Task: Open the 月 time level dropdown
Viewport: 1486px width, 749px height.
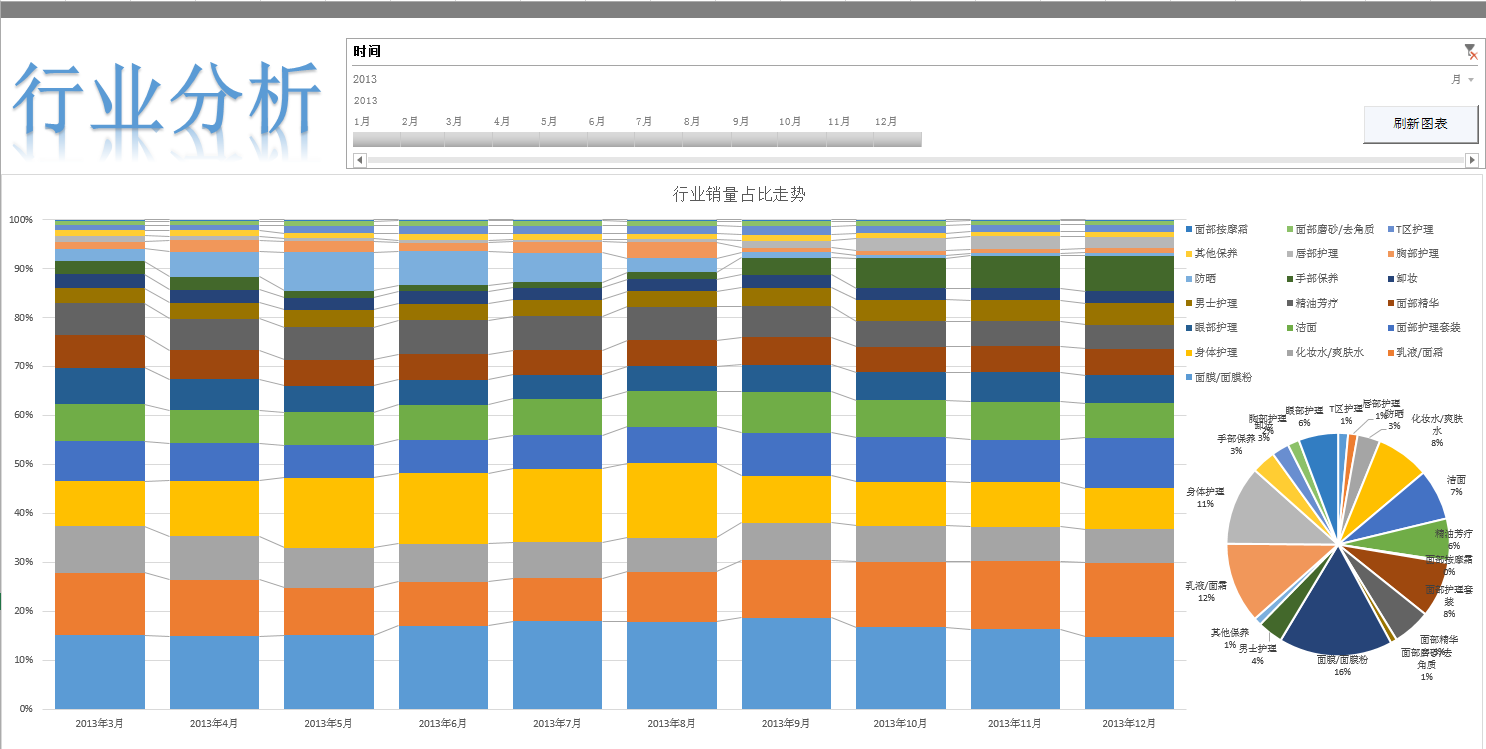Action: click(x=1462, y=80)
